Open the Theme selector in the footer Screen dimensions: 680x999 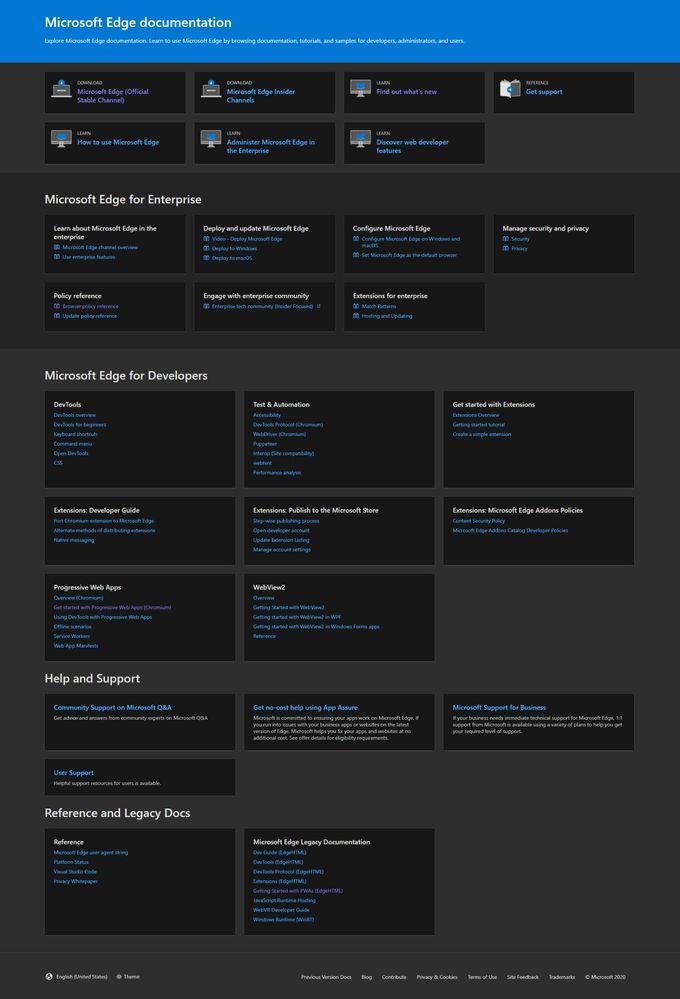[127, 977]
